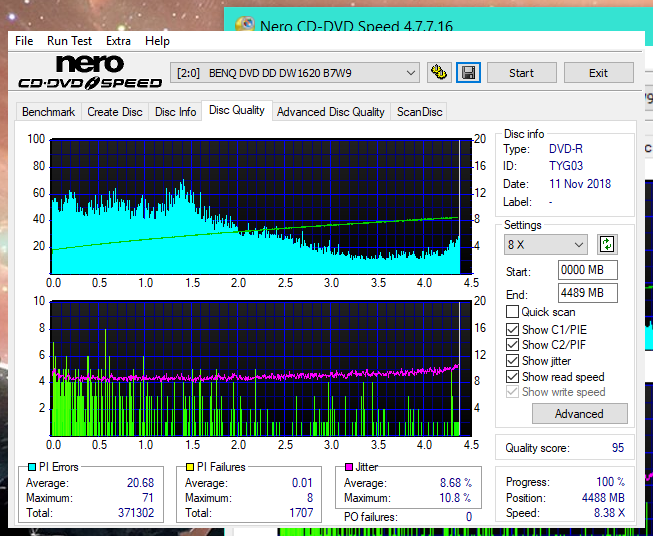Image resolution: width=653 pixels, height=536 pixels.
Task: Open the Extra menu
Action: pyautogui.click(x=118, y=41)
